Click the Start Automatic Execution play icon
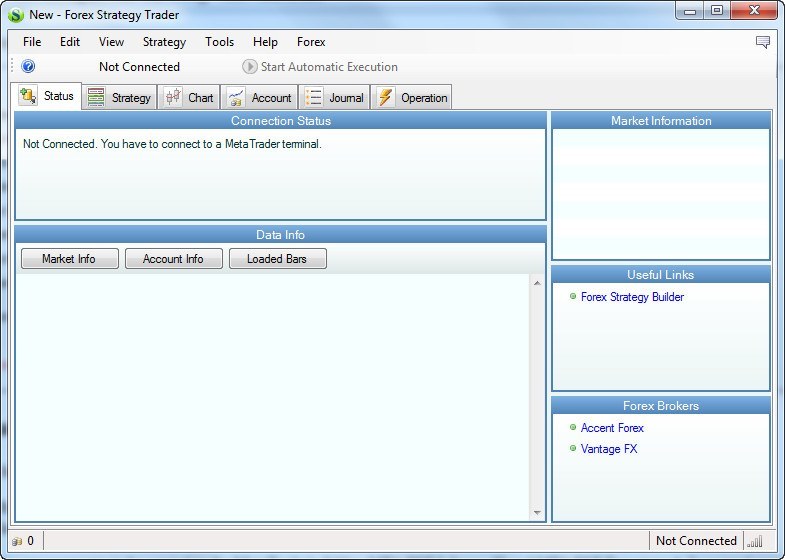Image resolution: width=785 pixels, height=560 pixels. click(x=249, y=67)
